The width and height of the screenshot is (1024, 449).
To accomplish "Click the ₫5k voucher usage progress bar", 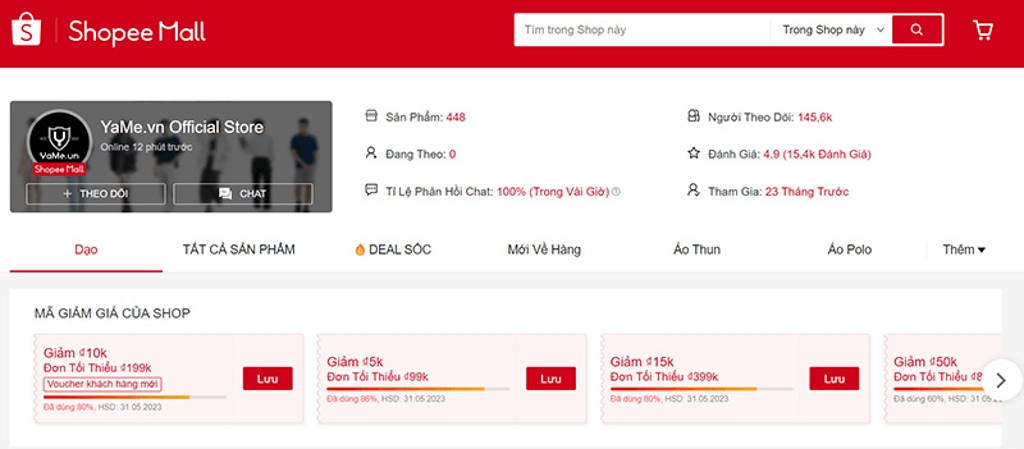I will (419, 389).
